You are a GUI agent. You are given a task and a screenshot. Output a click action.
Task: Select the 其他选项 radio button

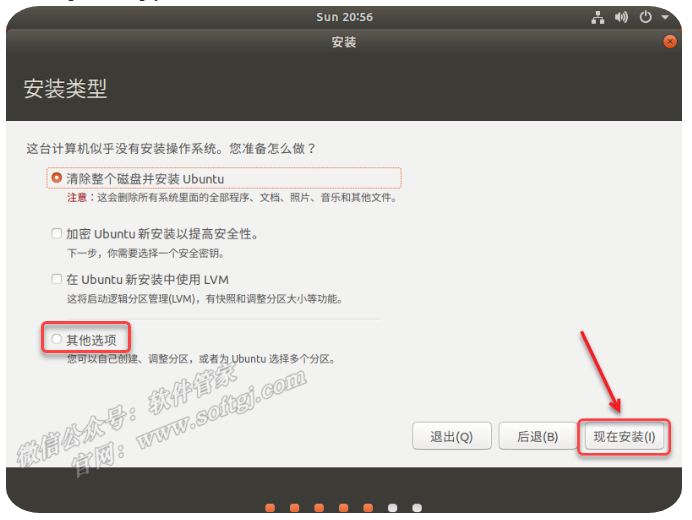[x=56, y=339]
